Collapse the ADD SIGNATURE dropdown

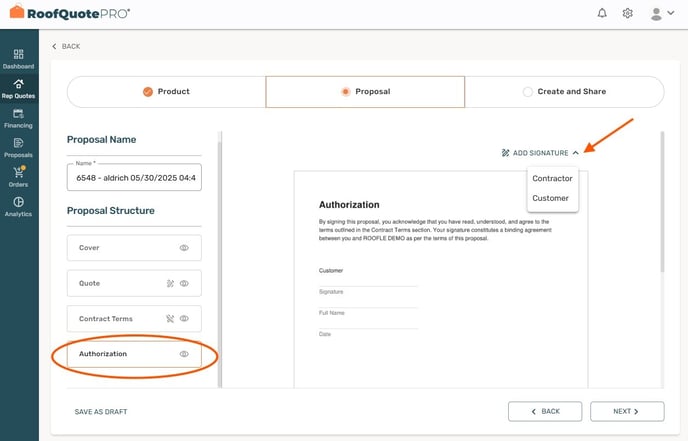[576, 153]
